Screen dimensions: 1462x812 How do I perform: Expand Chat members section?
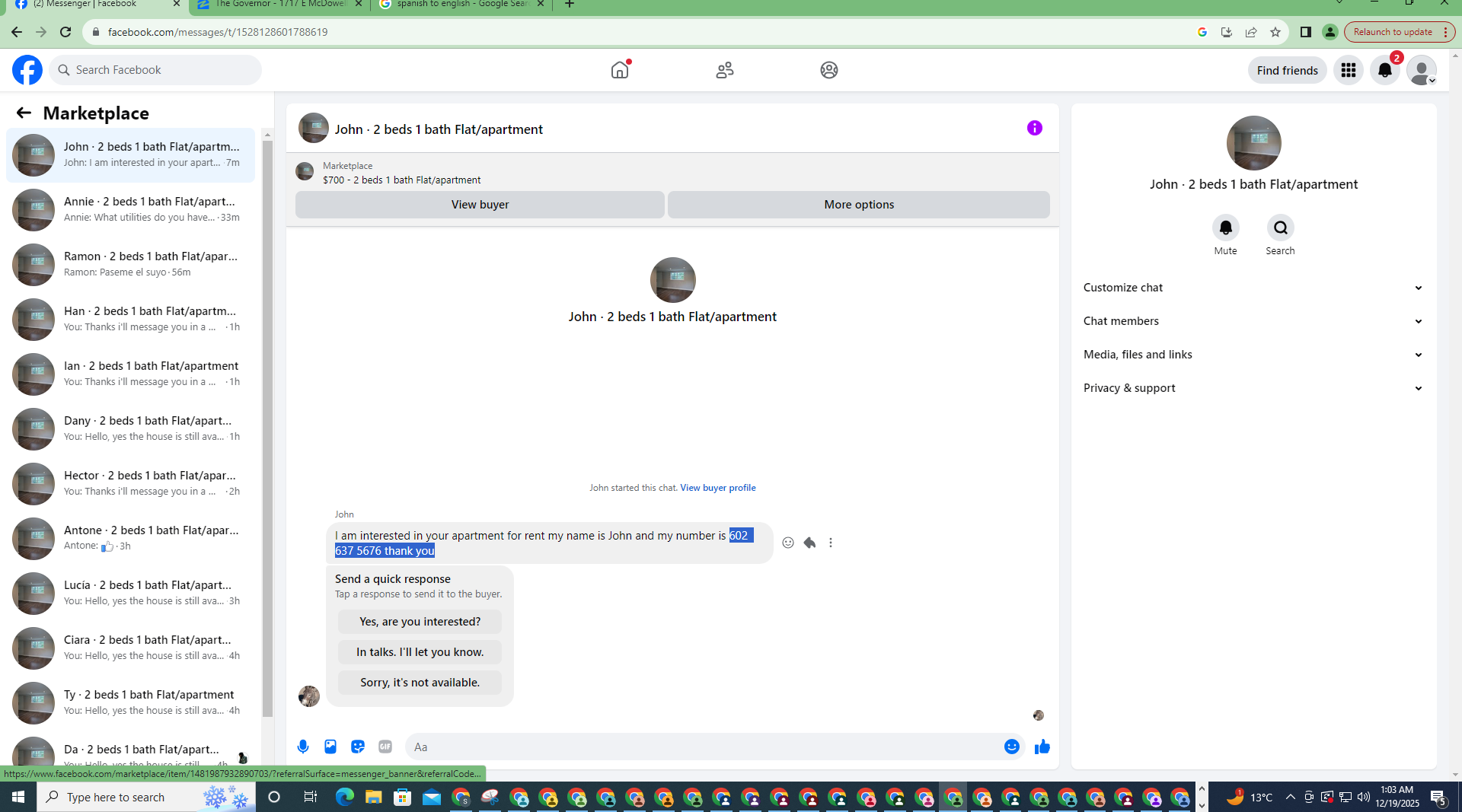[x=1253, y=321]
